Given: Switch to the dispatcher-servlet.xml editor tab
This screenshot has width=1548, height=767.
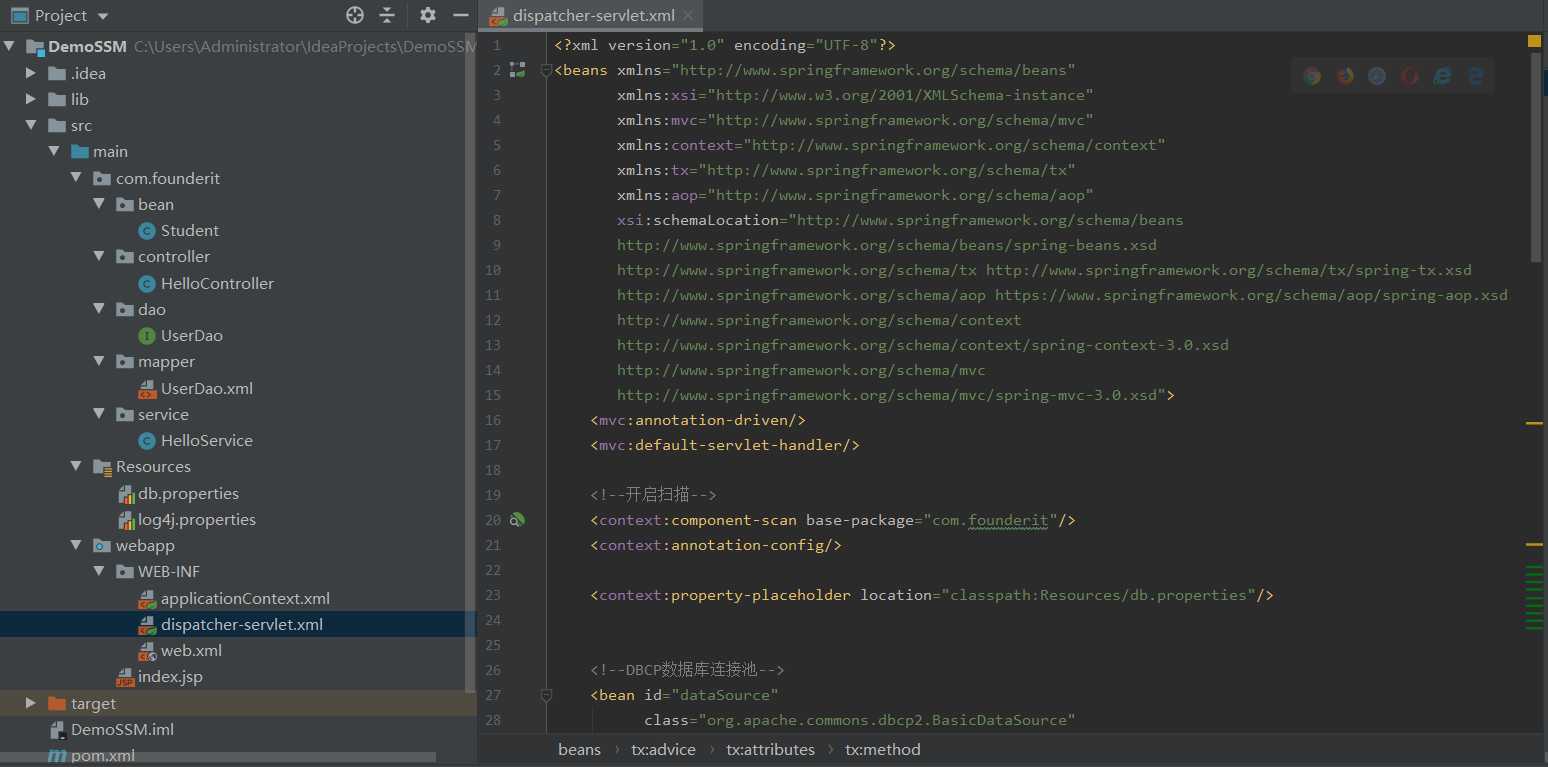Looking at the screenshot, I should pyautogui.click(x=593, y=16).
